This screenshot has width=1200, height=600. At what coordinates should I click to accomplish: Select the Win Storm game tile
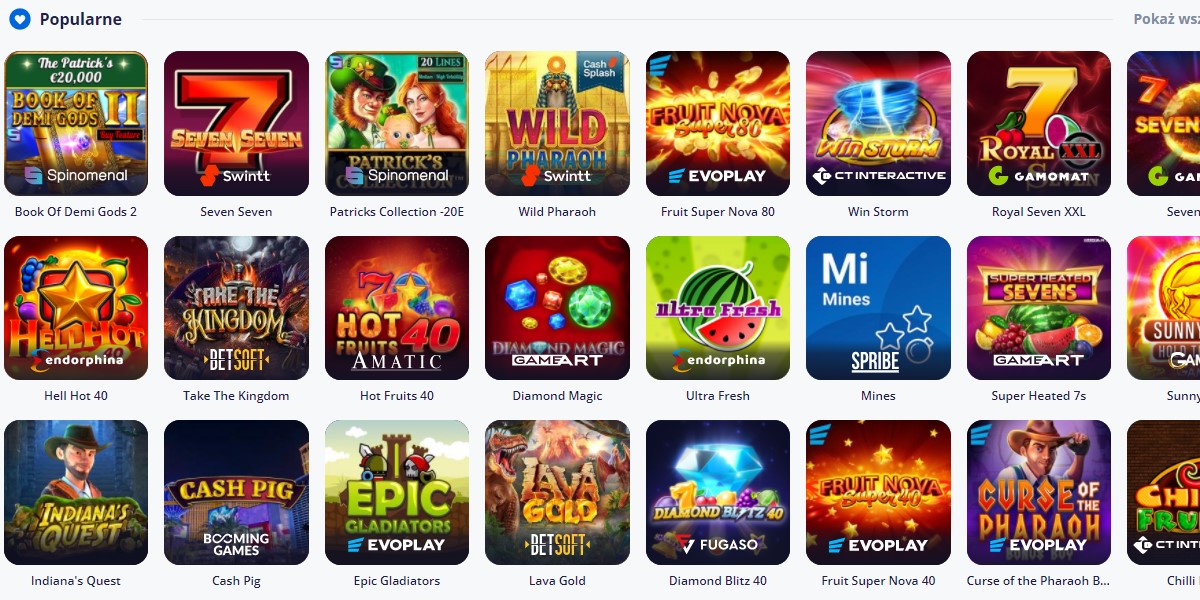[878, 123]
